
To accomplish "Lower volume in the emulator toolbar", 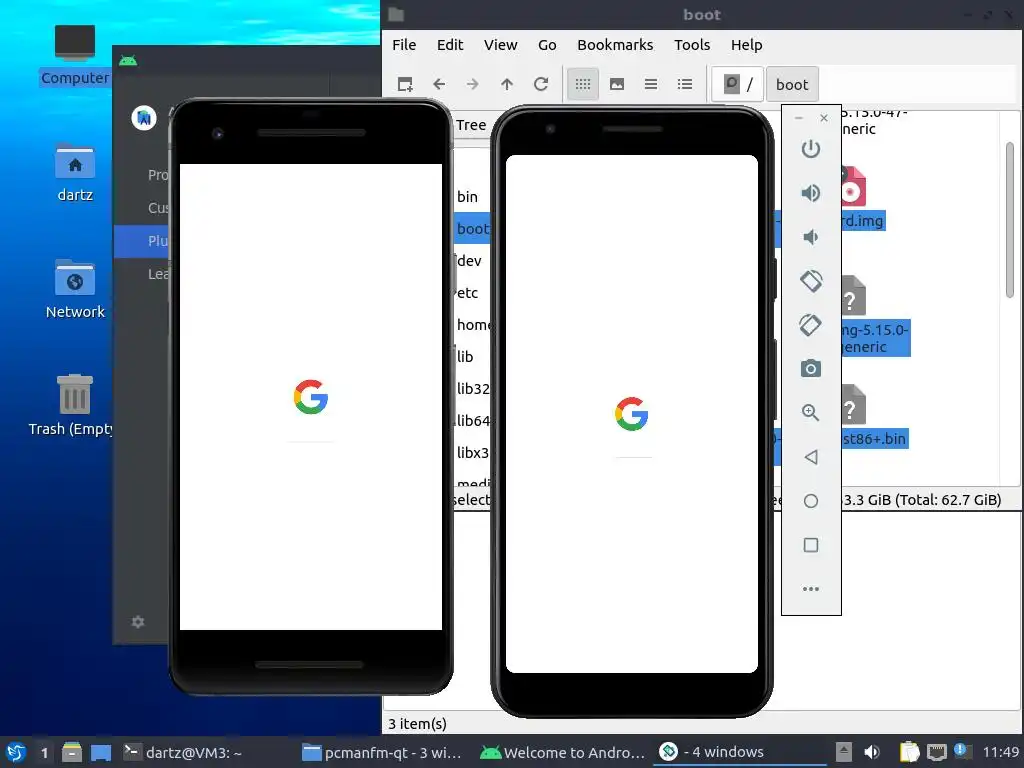I will tap(810, 236).
